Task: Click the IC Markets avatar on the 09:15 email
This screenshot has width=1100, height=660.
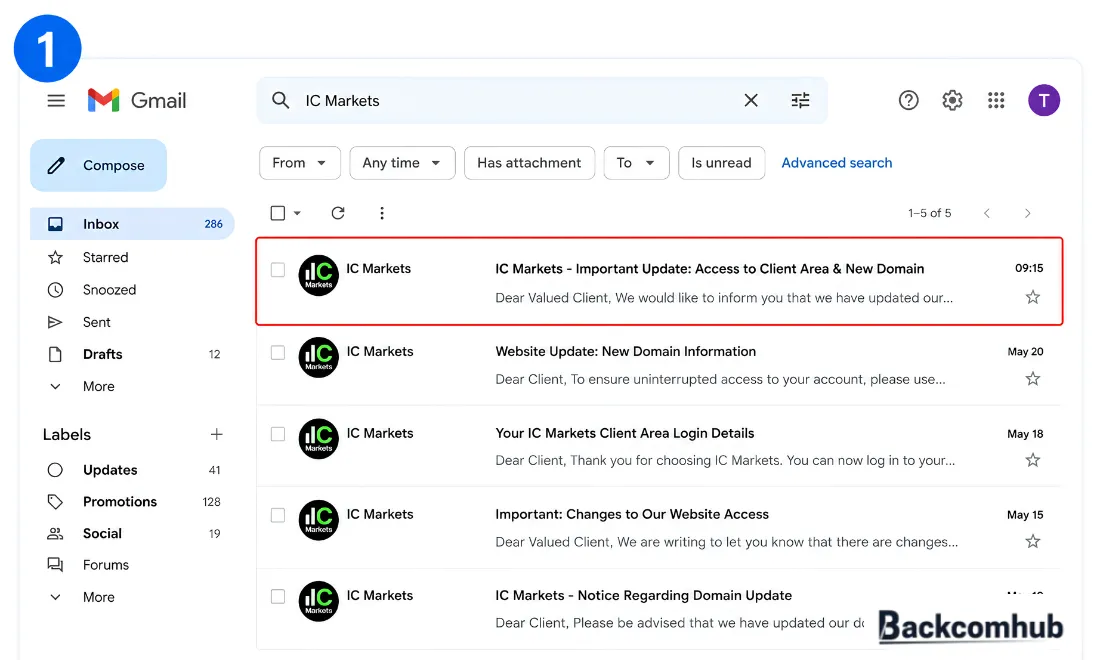Action: 318,276
